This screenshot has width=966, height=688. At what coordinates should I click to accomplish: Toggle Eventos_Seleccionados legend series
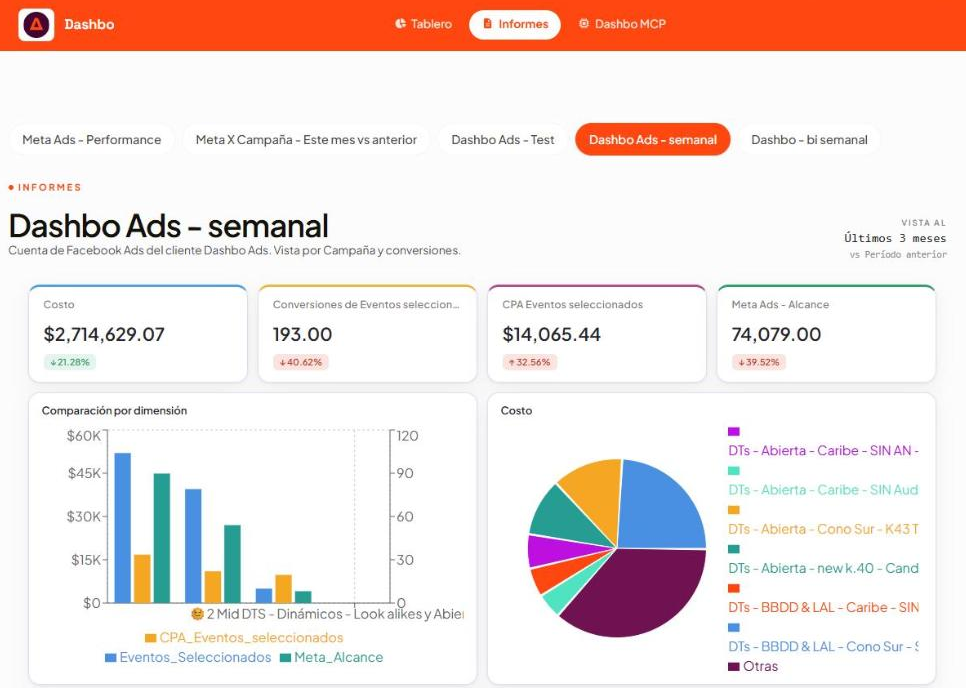(189, 657)
